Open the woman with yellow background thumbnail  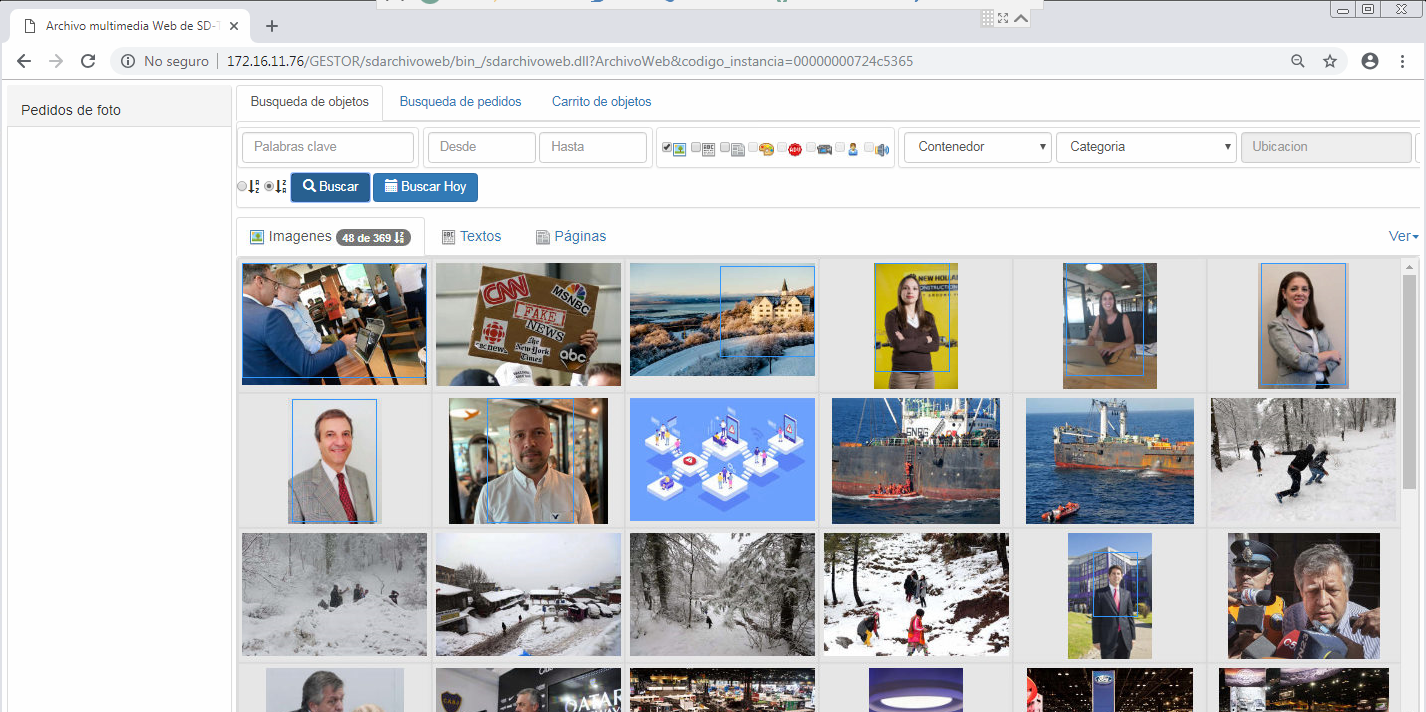click(916, 326)
